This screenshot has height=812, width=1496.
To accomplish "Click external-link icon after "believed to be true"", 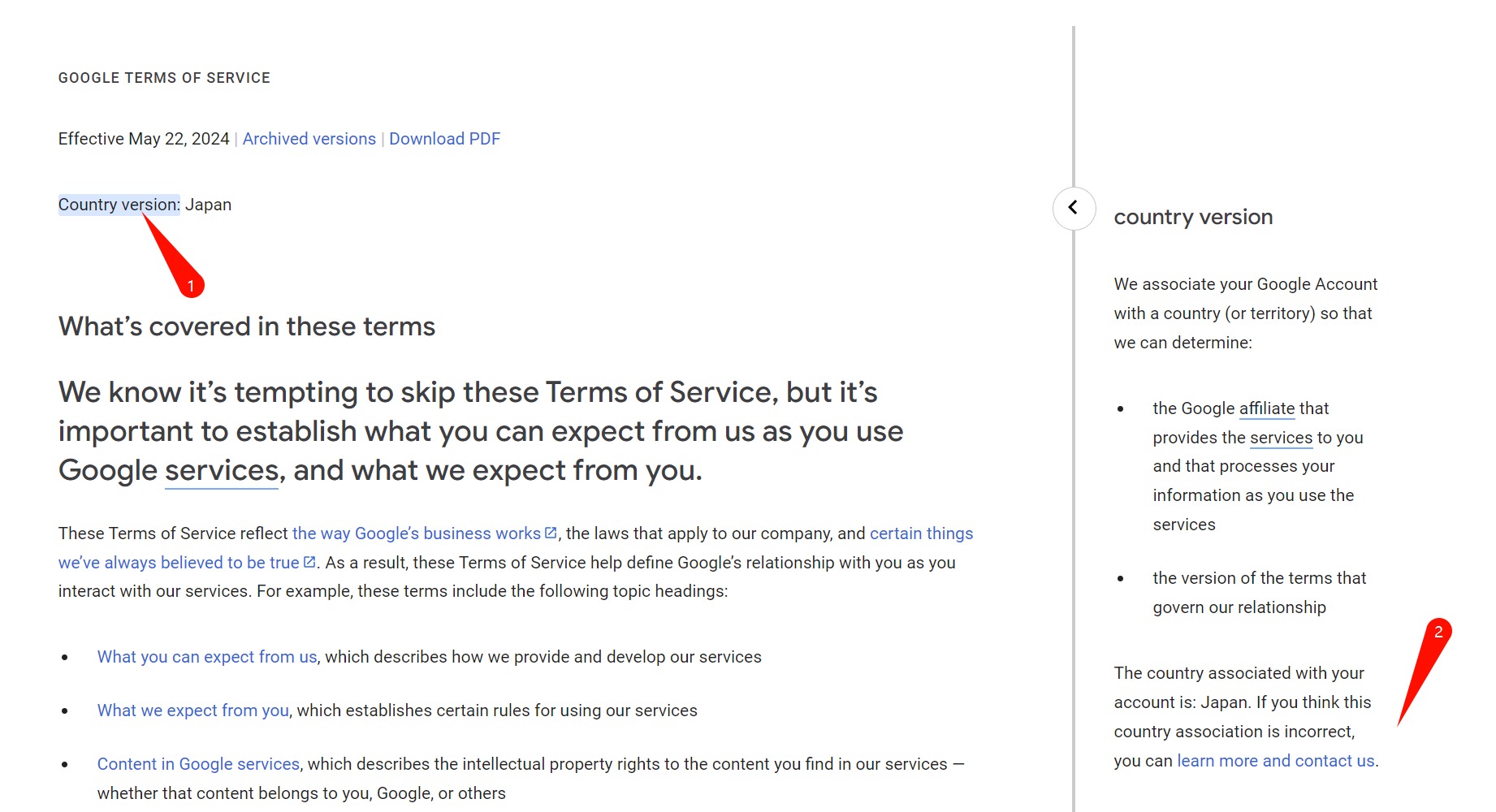I will click(x=309, y=562).
